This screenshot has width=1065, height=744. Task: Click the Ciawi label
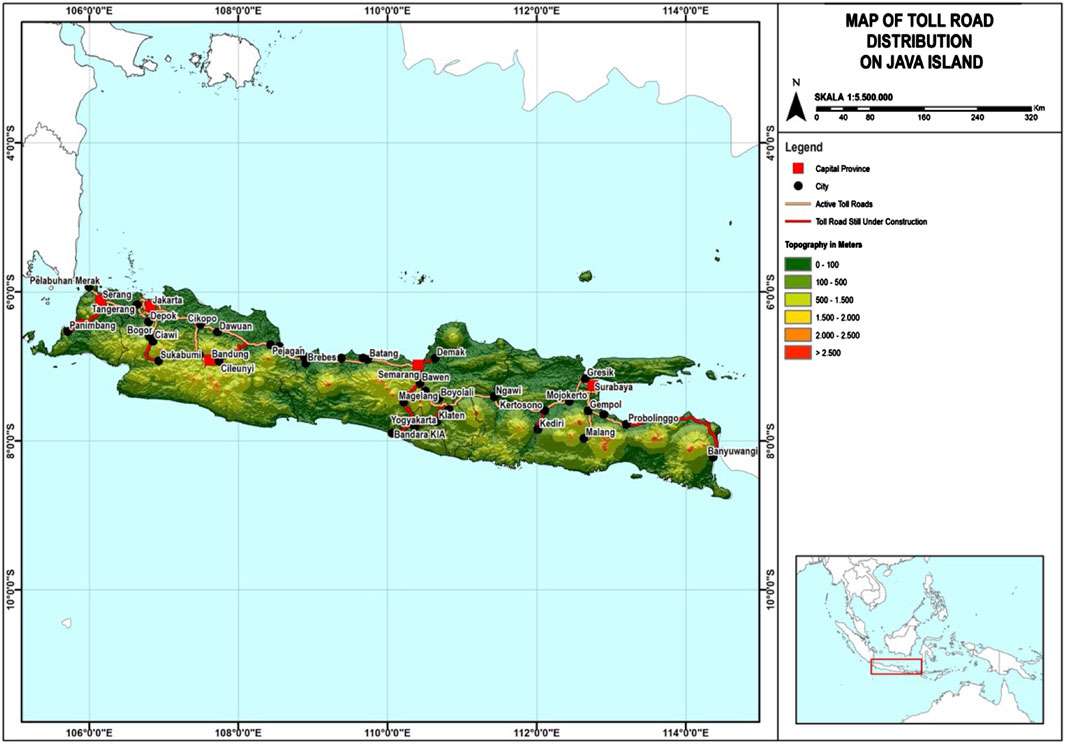(166, 335)
